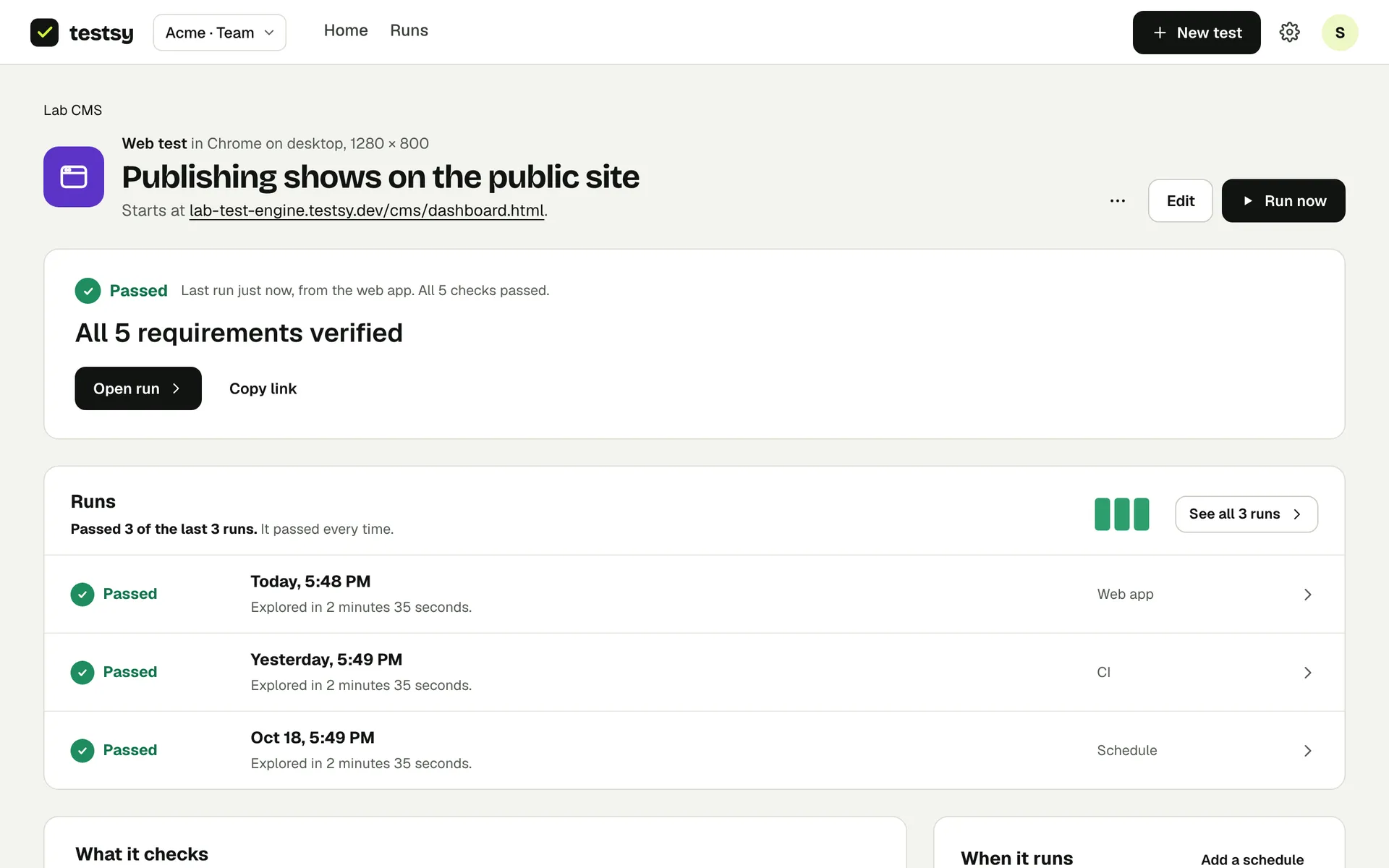Click the Passed icon for Today 5:48 PM run
The height and width of the screenshot is (868, 1389).
(82, 595)
